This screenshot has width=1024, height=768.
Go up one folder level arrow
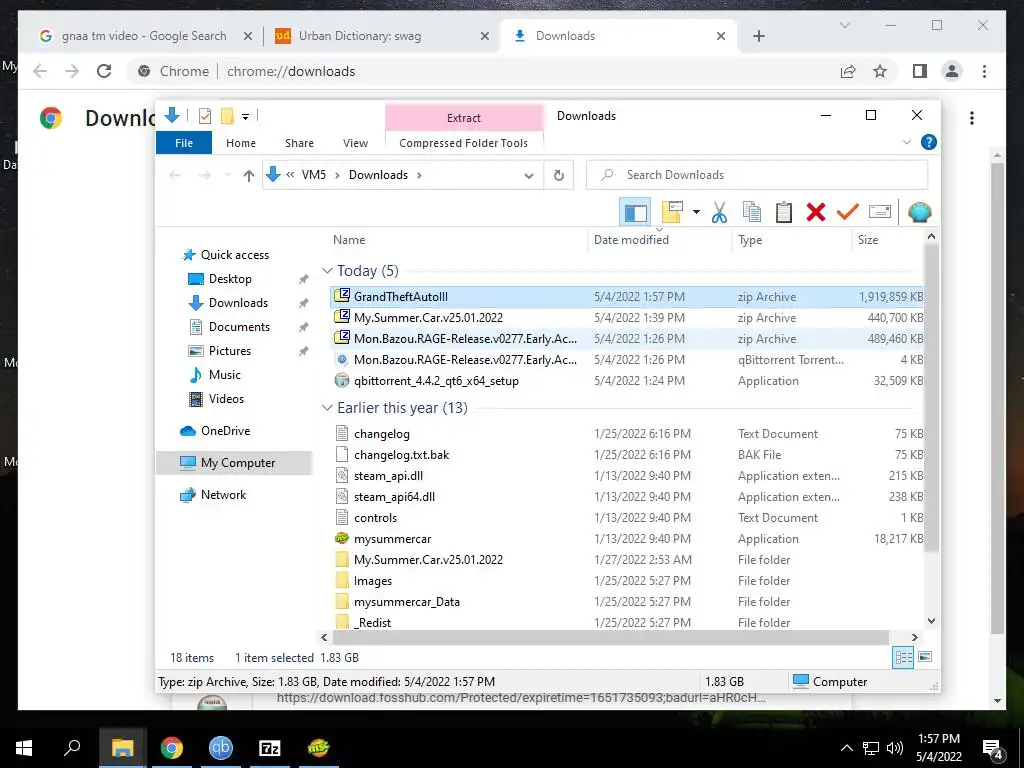pyautogui.click(x=248, y=176)
